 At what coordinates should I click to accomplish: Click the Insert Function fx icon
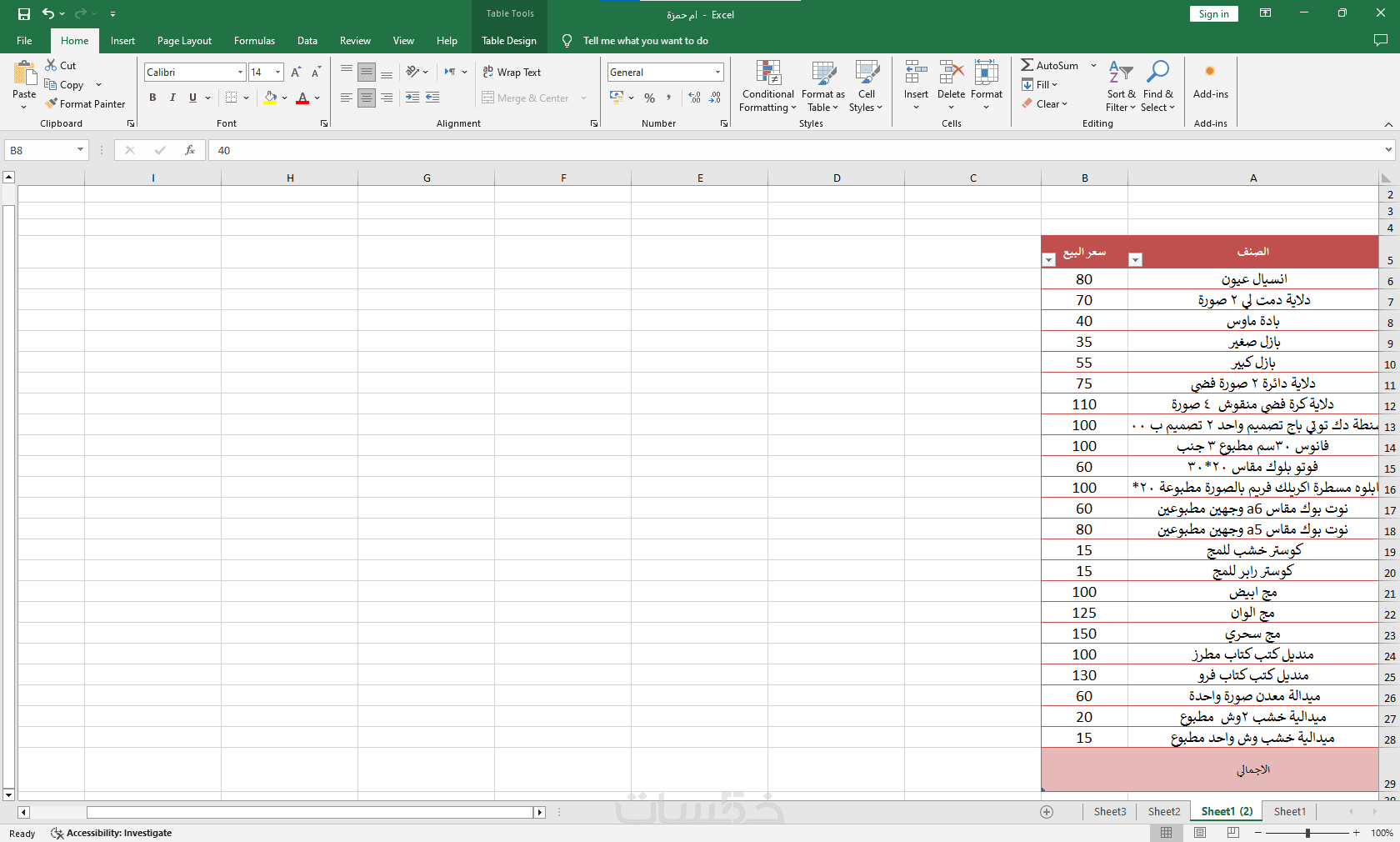point(190,150)
